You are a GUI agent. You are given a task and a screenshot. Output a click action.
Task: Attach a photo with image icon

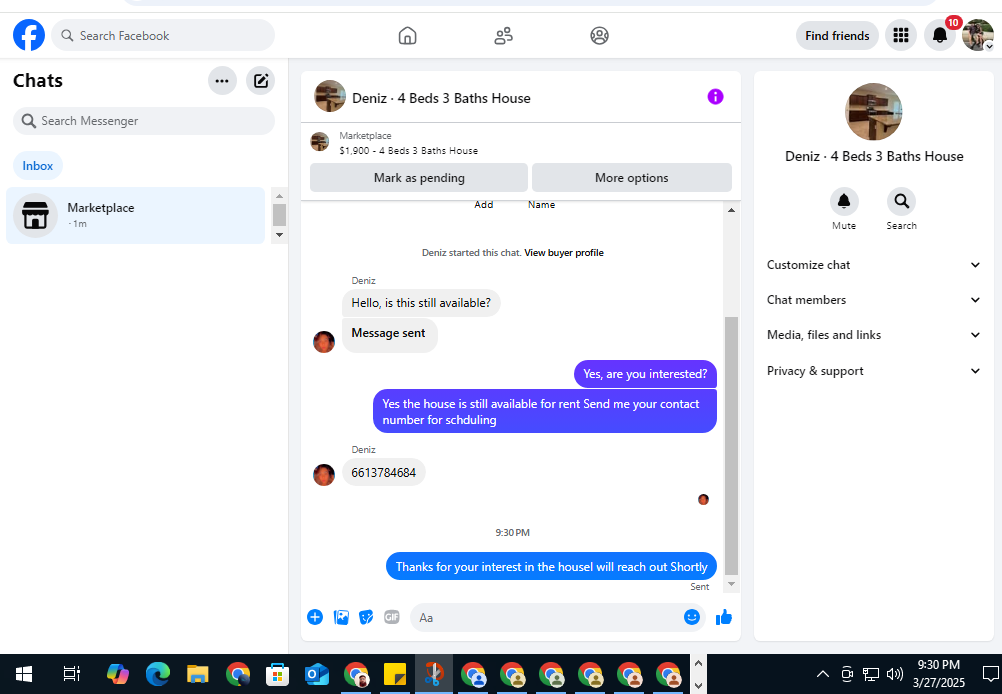[341, 617]
